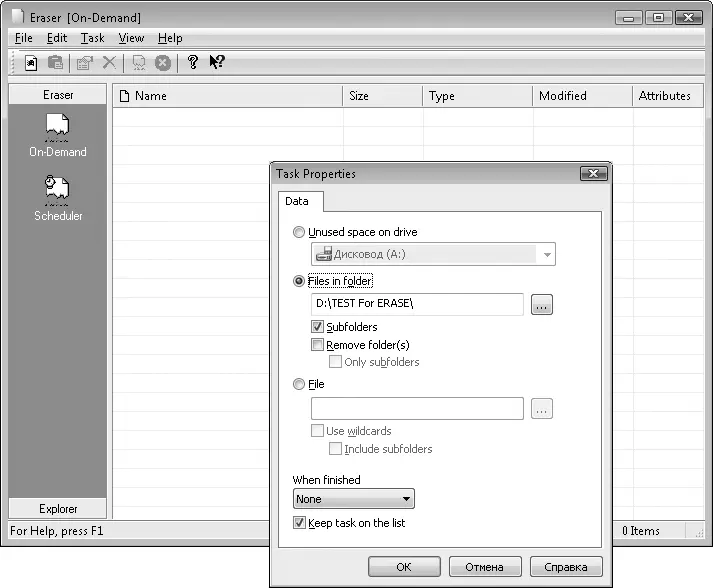Click the question mark Help toolbar icon
The height and width of the screenshot is (588, 713).
[x=193, y=62]
